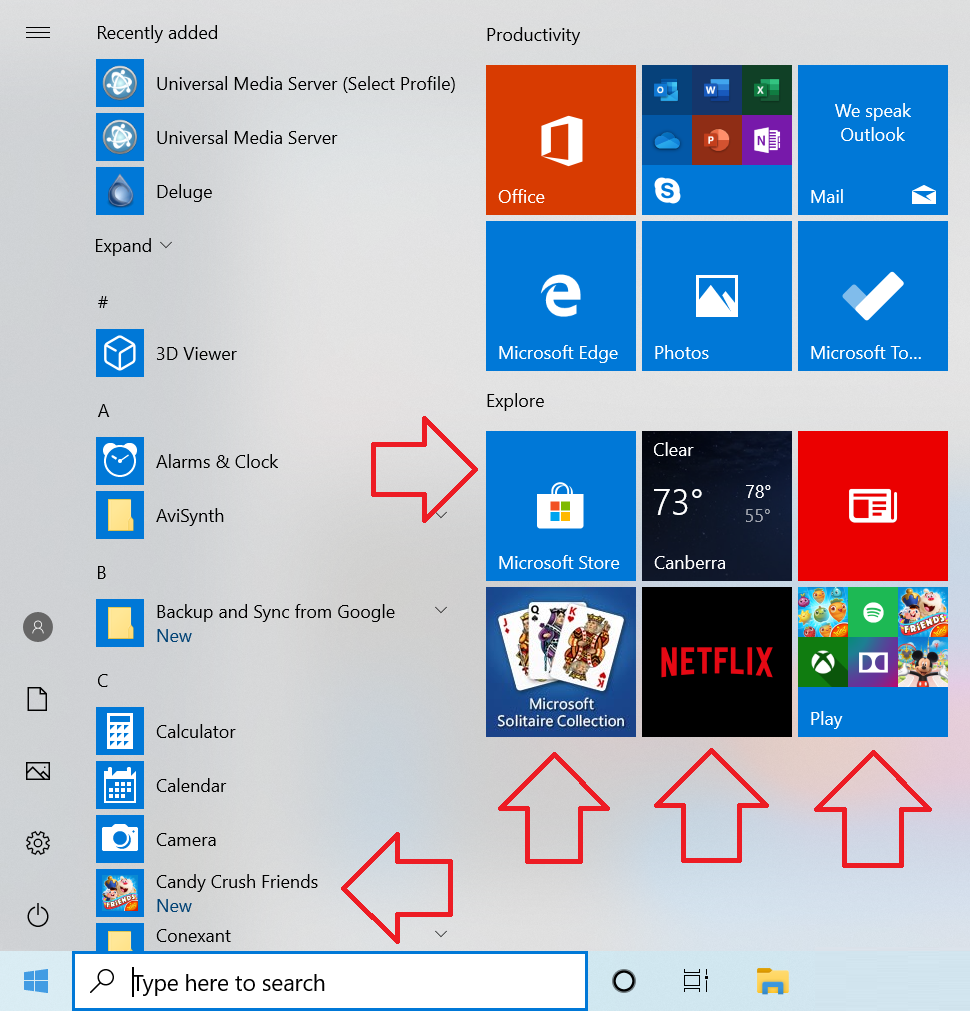Click the # section header
The height and width of the screenshot is (1012, 970).
[x=103, y=302]
